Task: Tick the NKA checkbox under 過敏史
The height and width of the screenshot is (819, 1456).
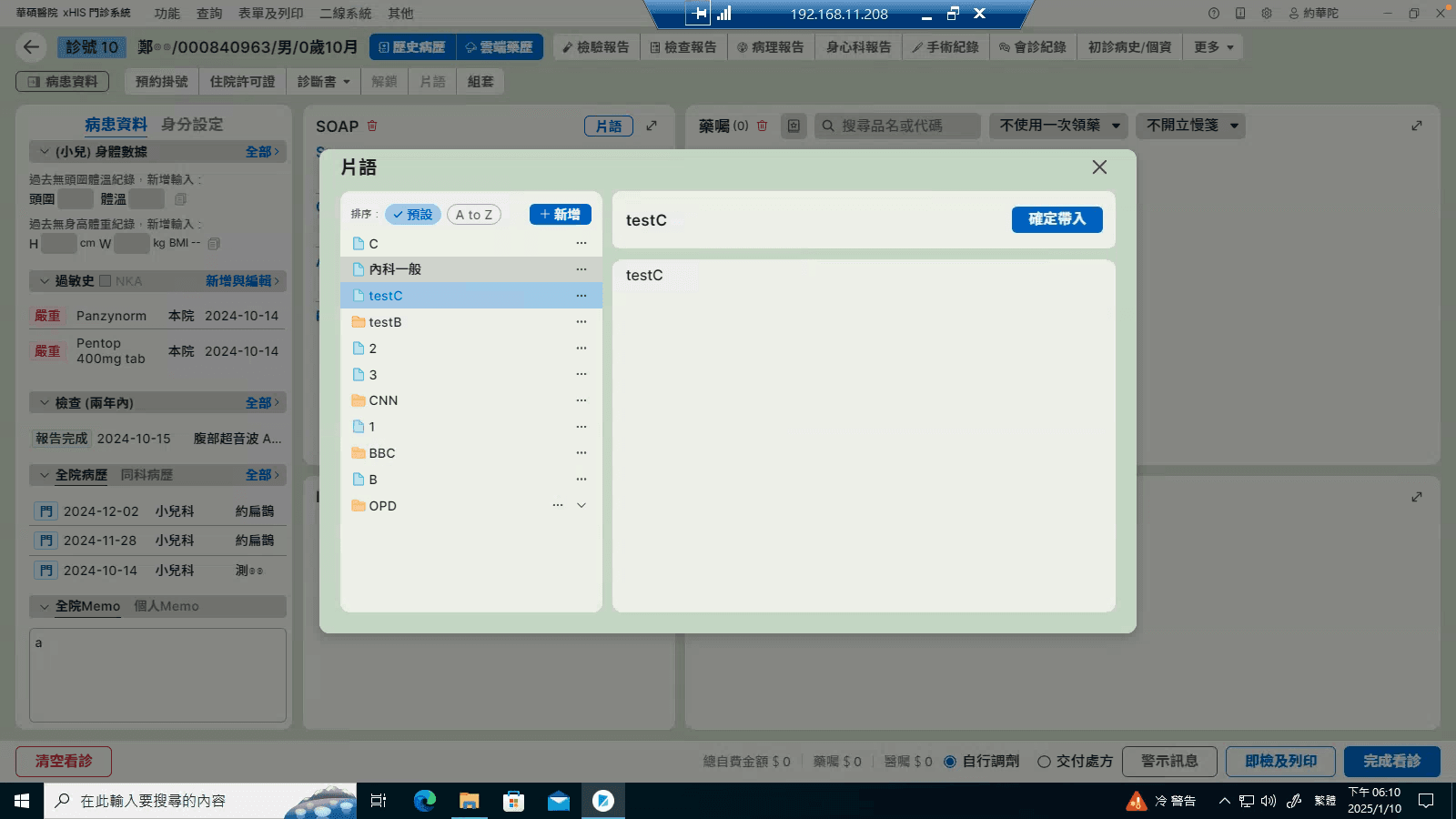Action: pyautogui.click(x=105, y=281)
